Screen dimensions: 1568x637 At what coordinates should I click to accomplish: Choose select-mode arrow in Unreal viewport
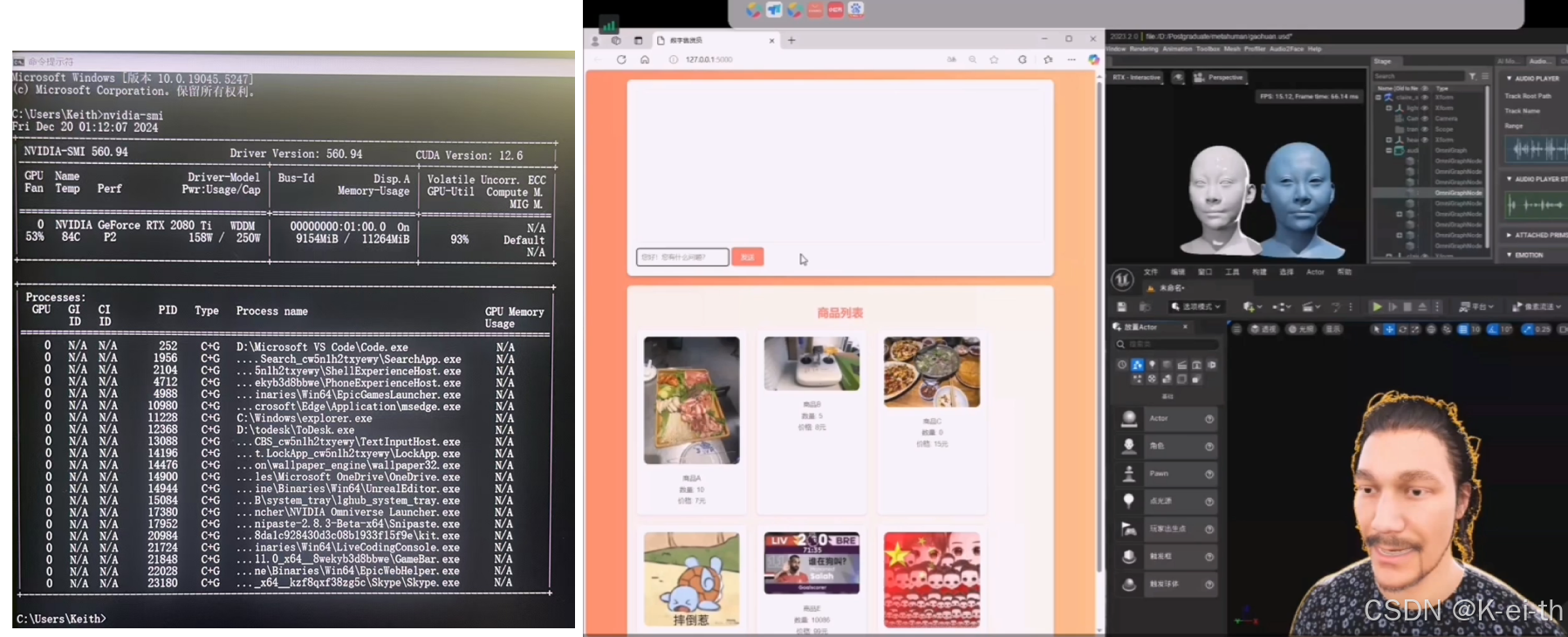1377,329
